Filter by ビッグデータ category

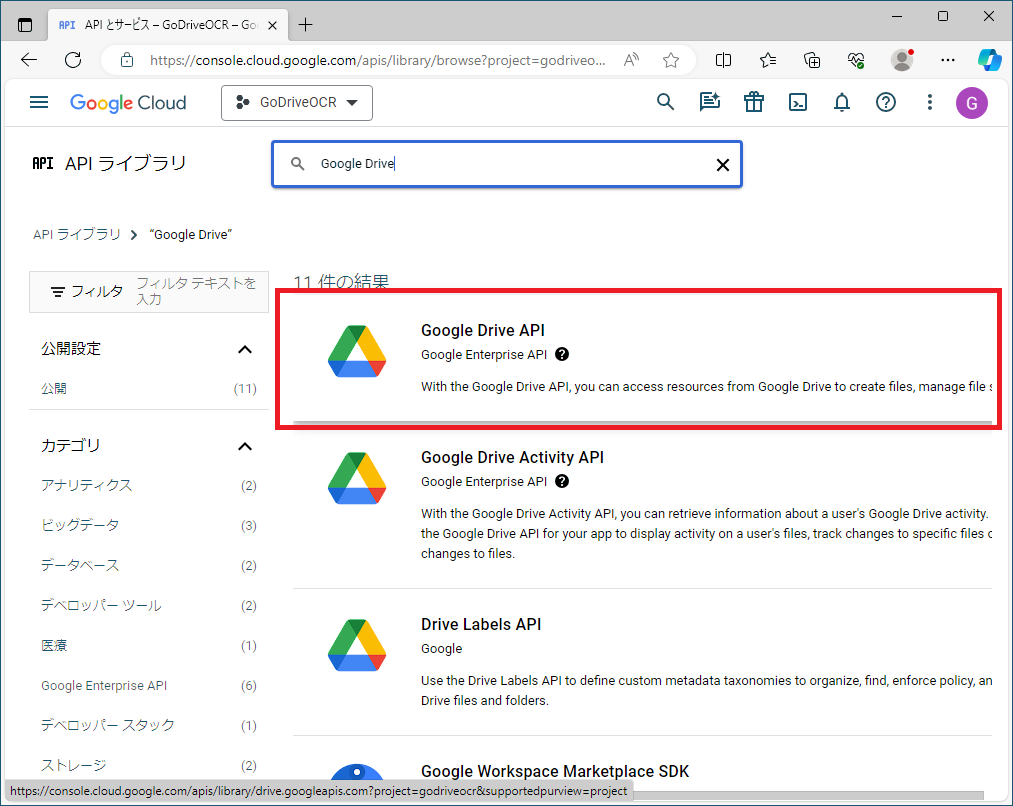click(80, 526)
